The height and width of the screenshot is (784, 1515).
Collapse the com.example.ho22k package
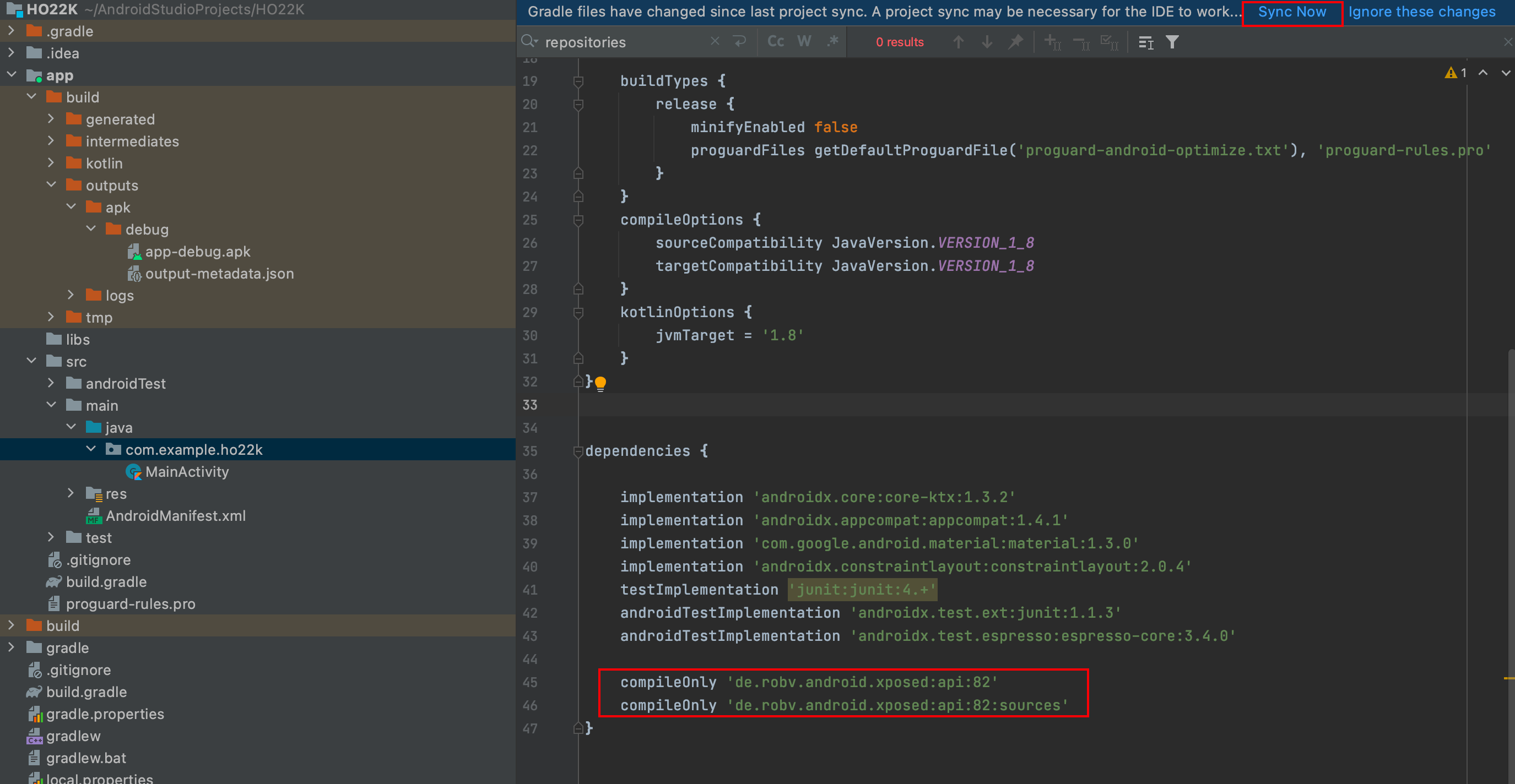pos(91,450)
